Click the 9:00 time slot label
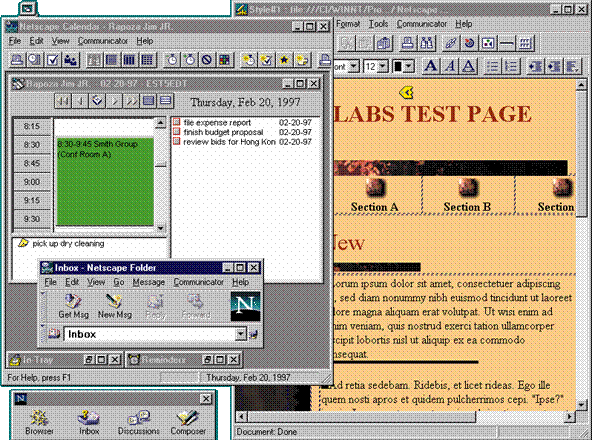Image resolution: width=592 pixels, height=440 pixels. pyautogui.click(x=32, y=182)
